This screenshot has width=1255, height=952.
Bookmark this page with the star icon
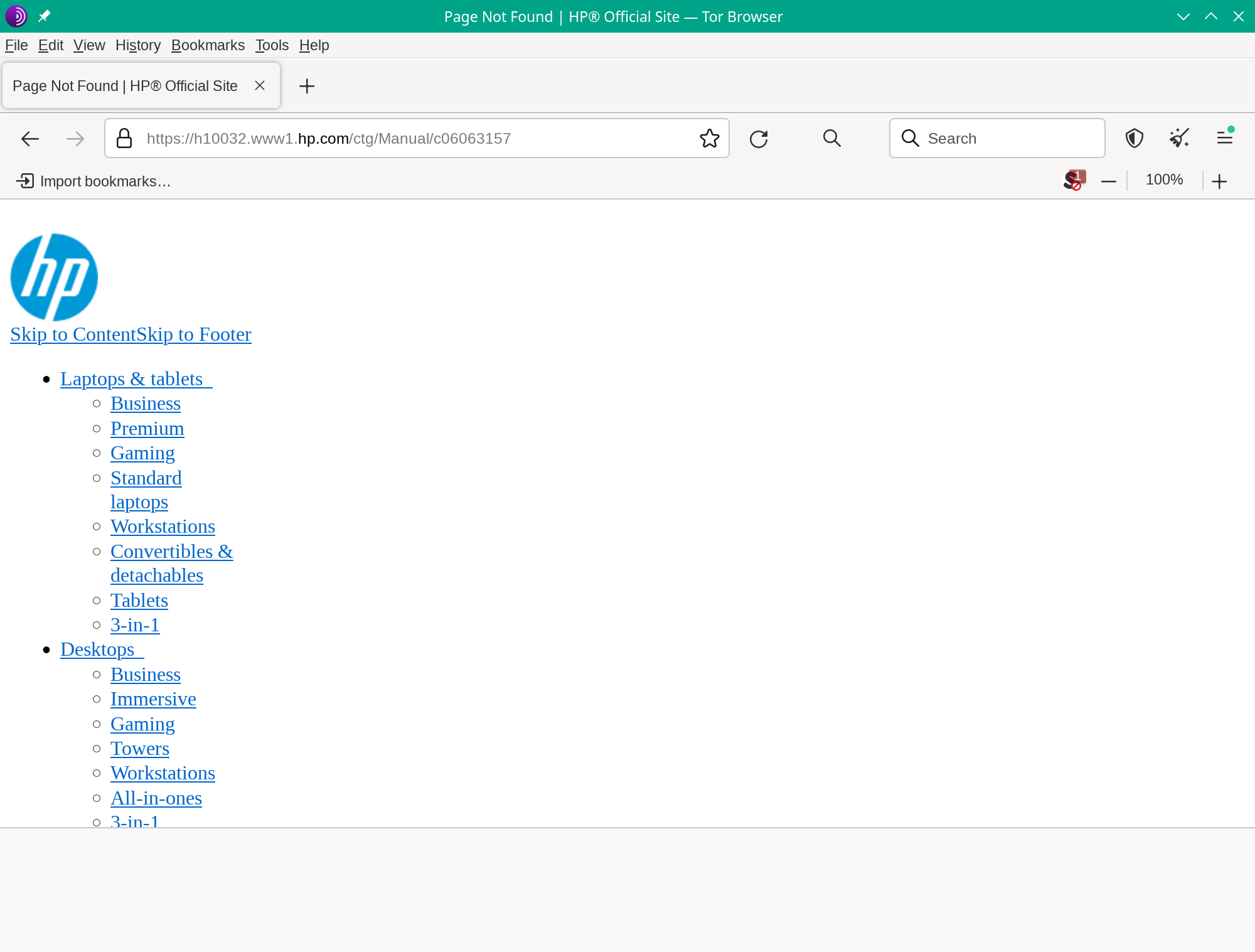click(709, 139)
